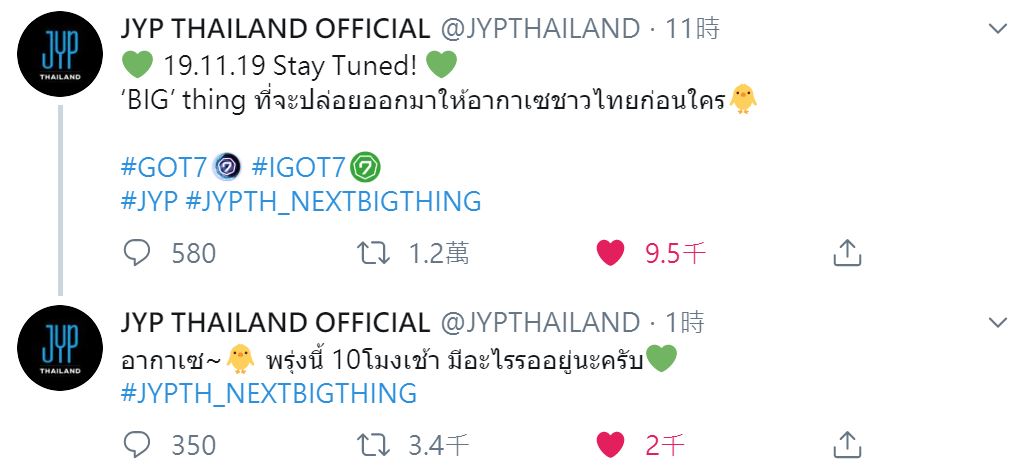The width and height of the screenshot is (1035, 474).
Task: Open reply on the tweet with 350 replies
Action: pos(137,446)
